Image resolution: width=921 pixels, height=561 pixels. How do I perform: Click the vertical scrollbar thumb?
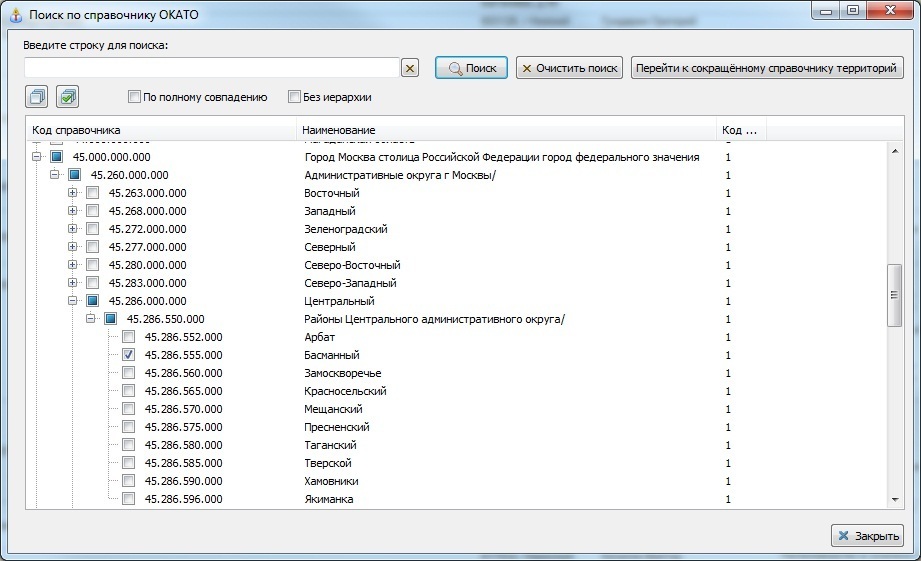894,295
